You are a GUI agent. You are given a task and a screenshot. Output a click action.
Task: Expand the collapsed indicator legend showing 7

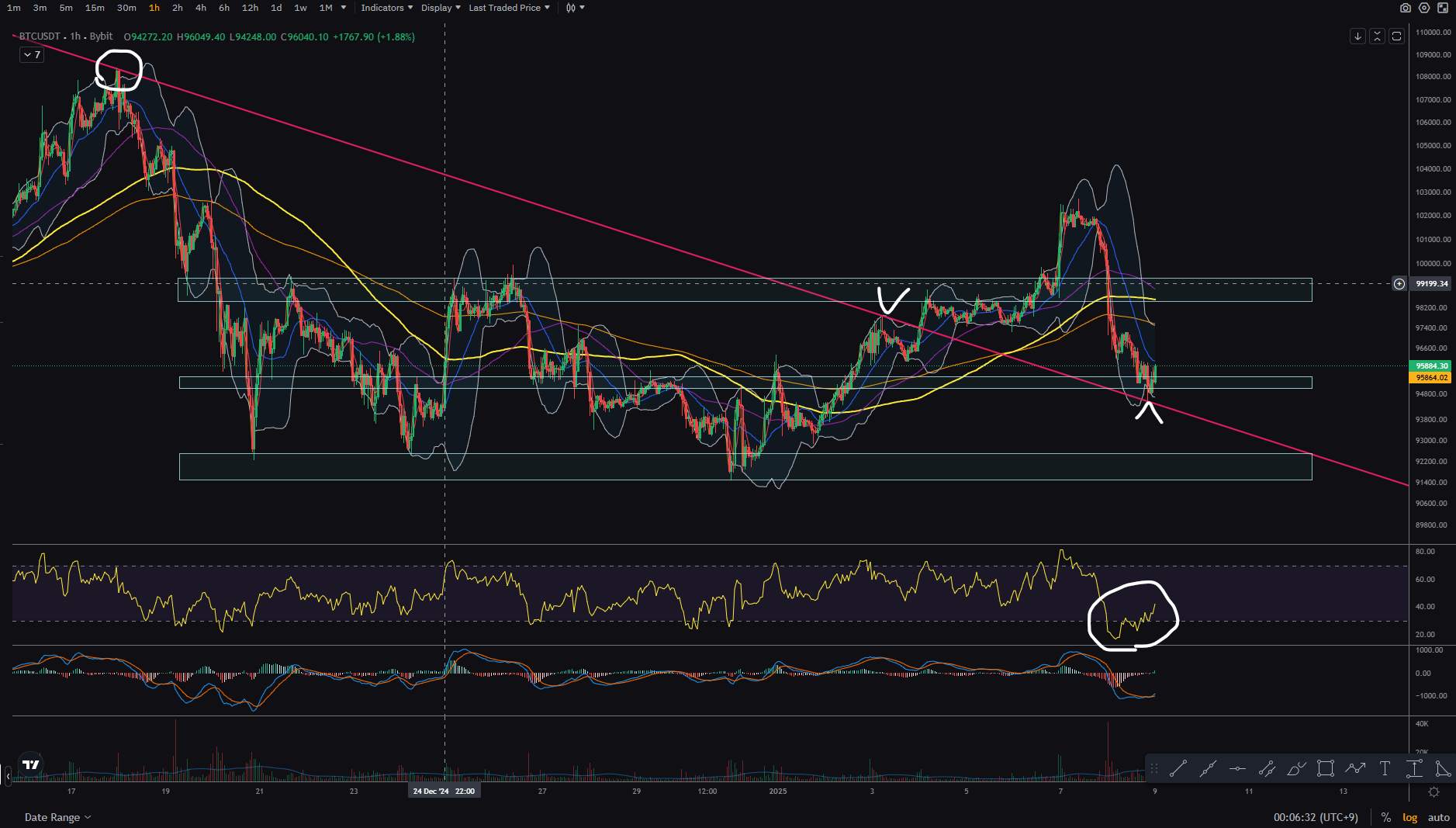(32, 55)
